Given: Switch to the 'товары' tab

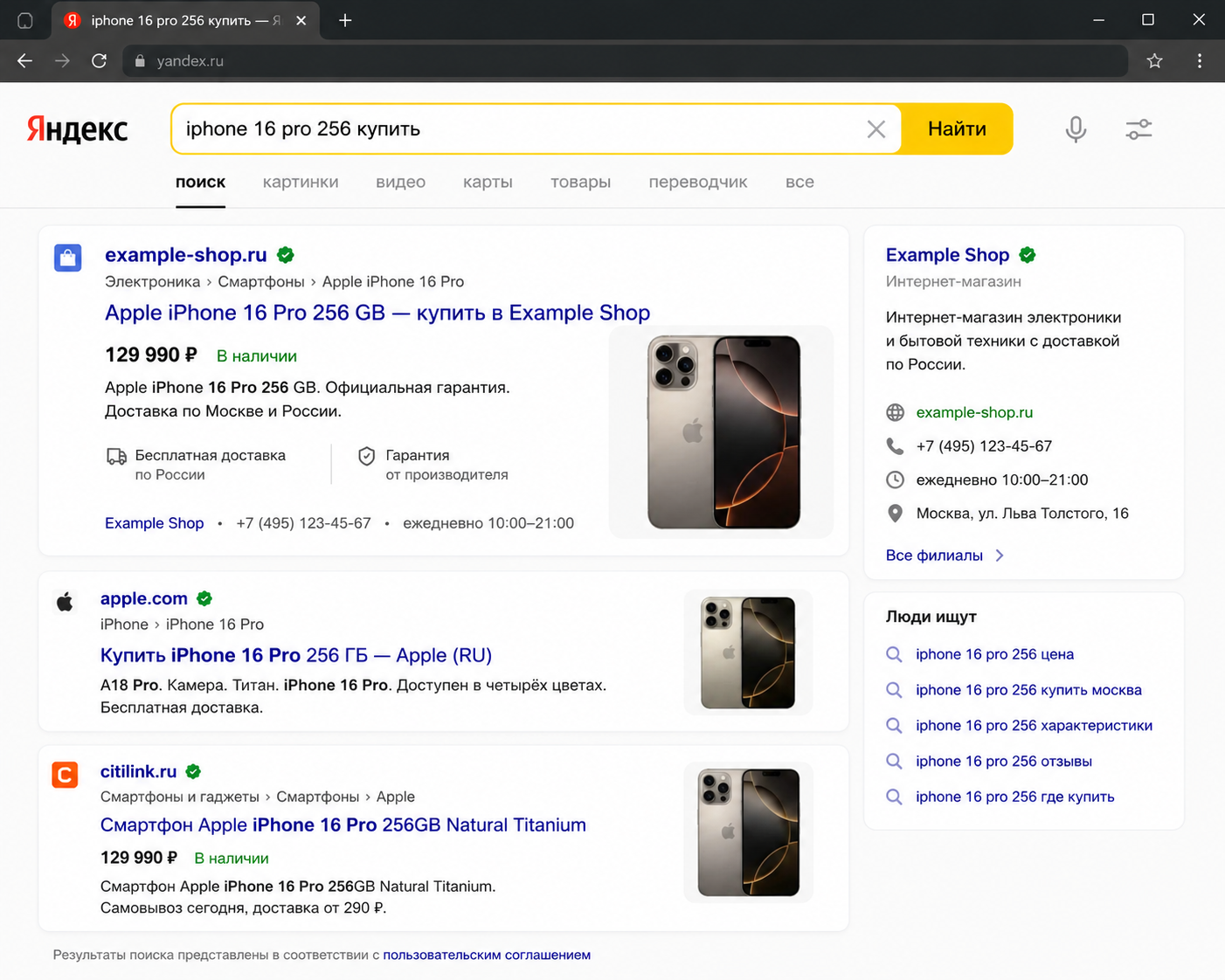Looking at the screenshot, I should (580, 183).
